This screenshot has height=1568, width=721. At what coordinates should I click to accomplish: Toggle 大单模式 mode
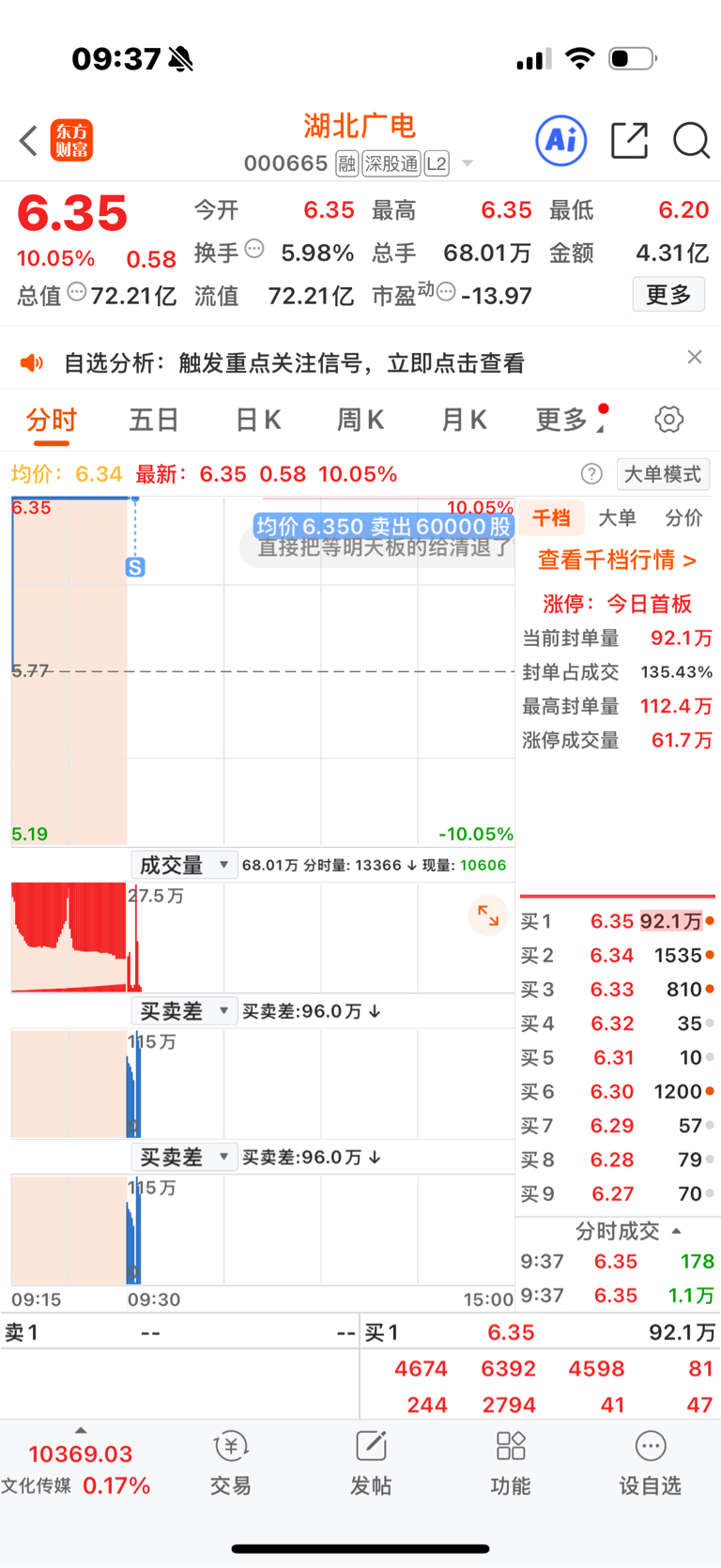coord(663,474)
